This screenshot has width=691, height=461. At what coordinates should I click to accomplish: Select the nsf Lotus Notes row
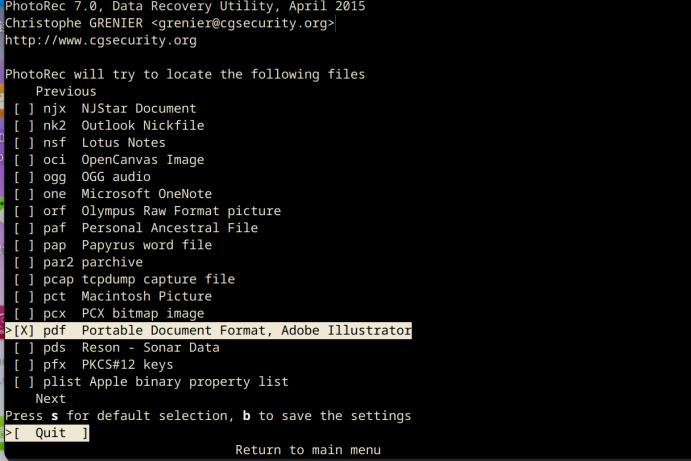(89, 143)
